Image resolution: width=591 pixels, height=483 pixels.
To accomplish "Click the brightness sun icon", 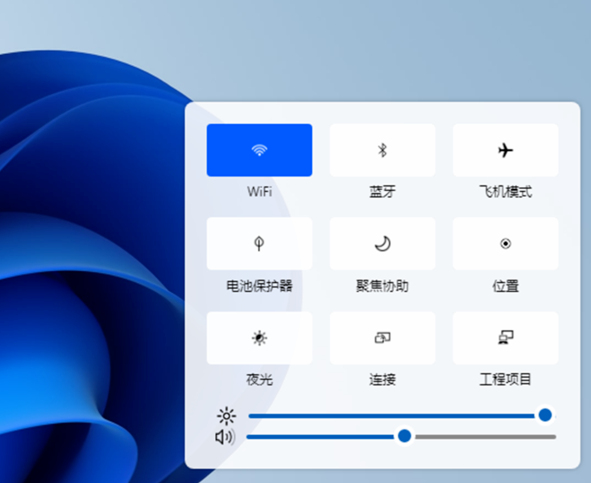I will 227,416.
